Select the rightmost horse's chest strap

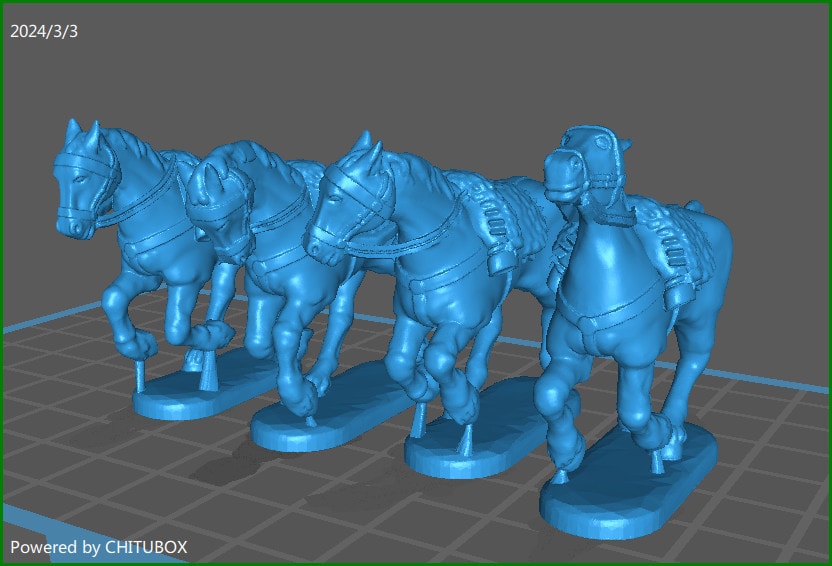point(598,320)
